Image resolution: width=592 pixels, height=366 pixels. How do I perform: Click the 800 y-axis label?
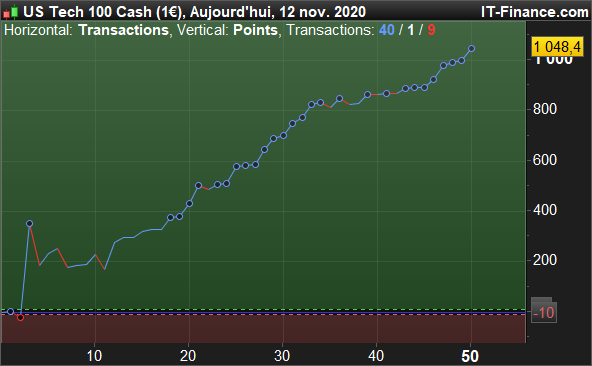pyautogui.click(x=545, y=110)
